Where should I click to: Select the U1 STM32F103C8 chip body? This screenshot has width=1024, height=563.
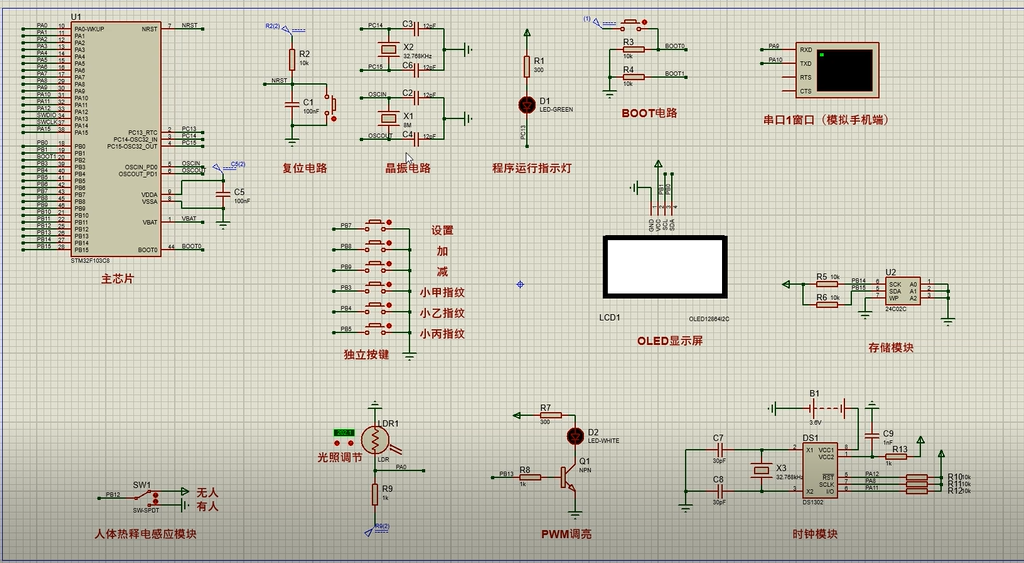point(116,138)
